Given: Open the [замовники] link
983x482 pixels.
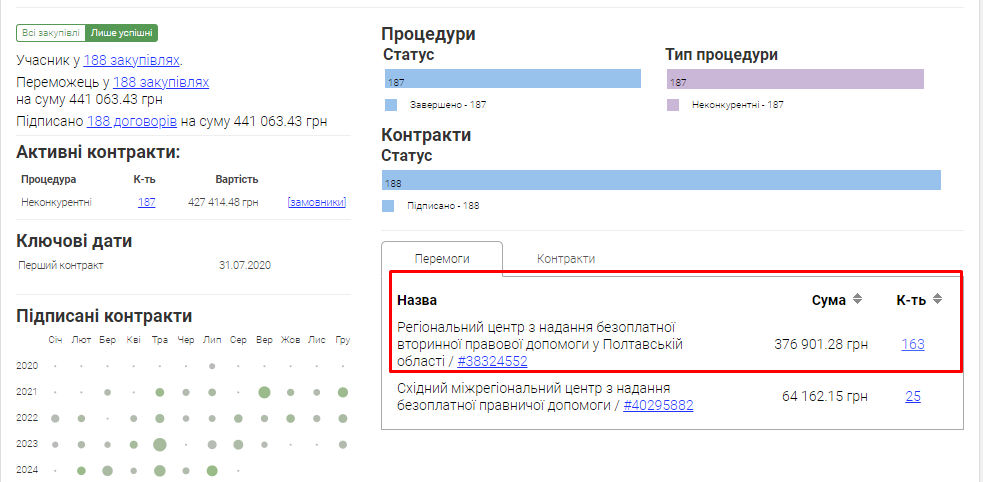Looking at the screenshot, I should (x=316, y=202).
